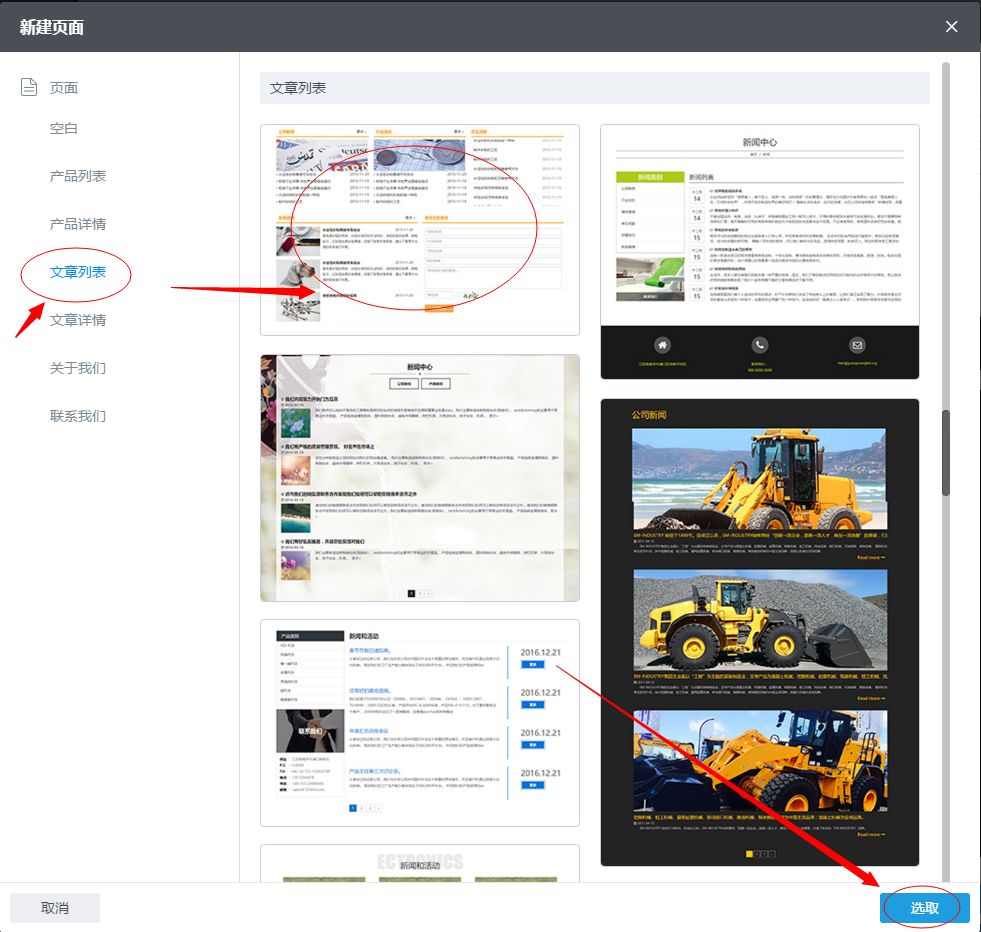The height and width of the screenshot is (932, 981).
Task: Choose the floral background 新闻中心 template
Action: 420,477
